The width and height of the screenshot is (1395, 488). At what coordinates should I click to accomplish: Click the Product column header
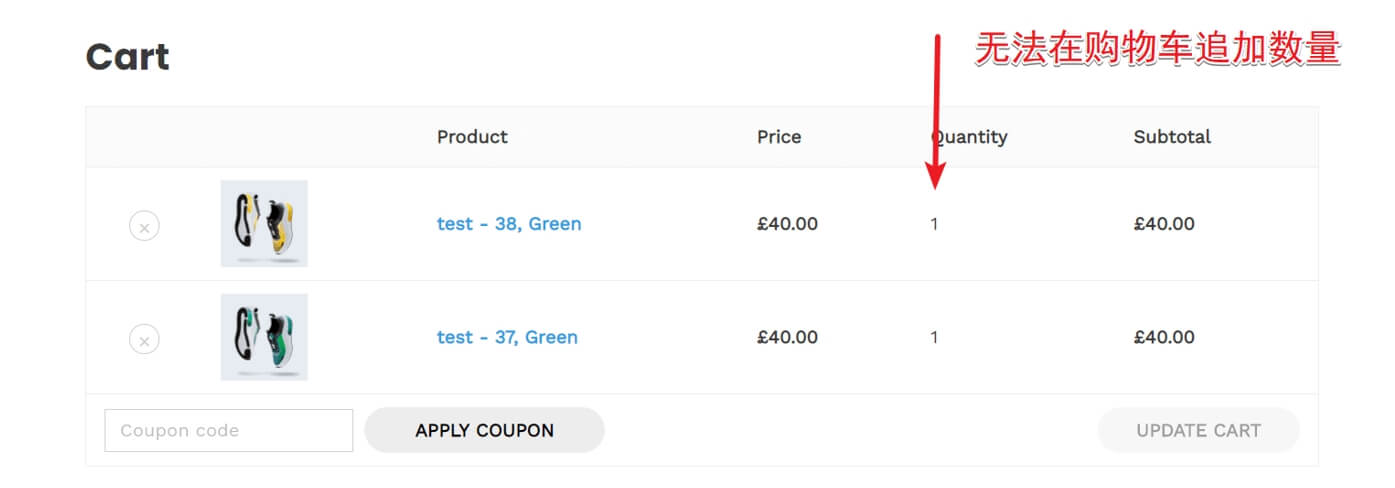(472, 137)
